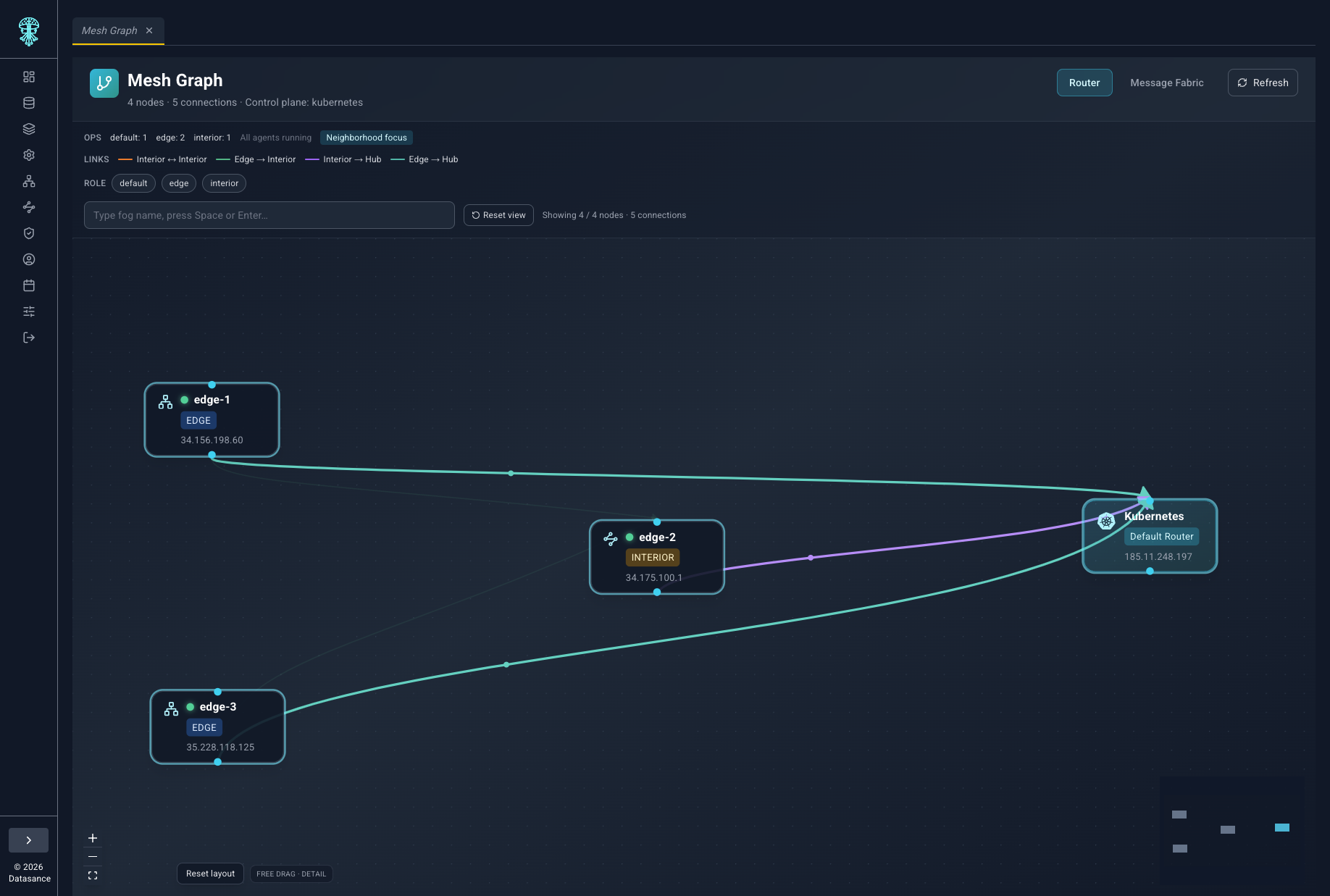1330x896 pixels.
Task: Click the IP 185.11.248.197
Action: (1158, 557)
